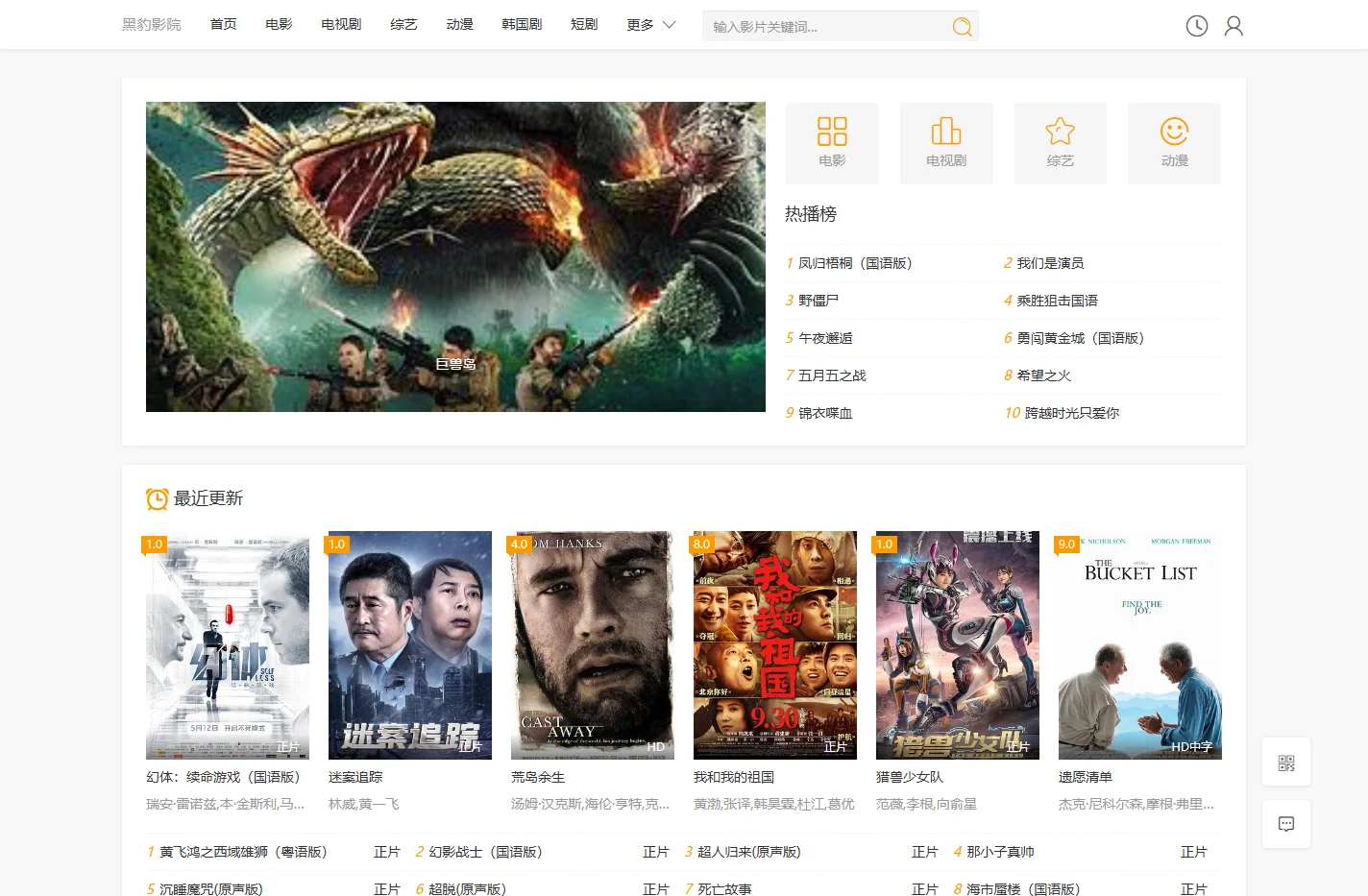Open list item 海市蜃楼（国语版）

tap(1023, 889)
